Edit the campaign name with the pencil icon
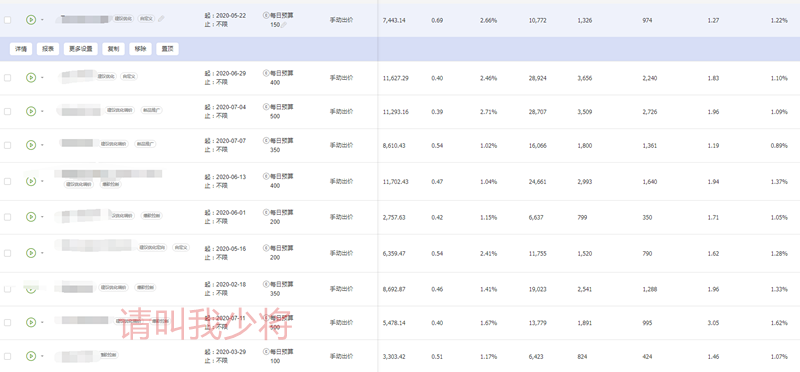The width and height of the screenshot is (800, 372). [161, 19]
